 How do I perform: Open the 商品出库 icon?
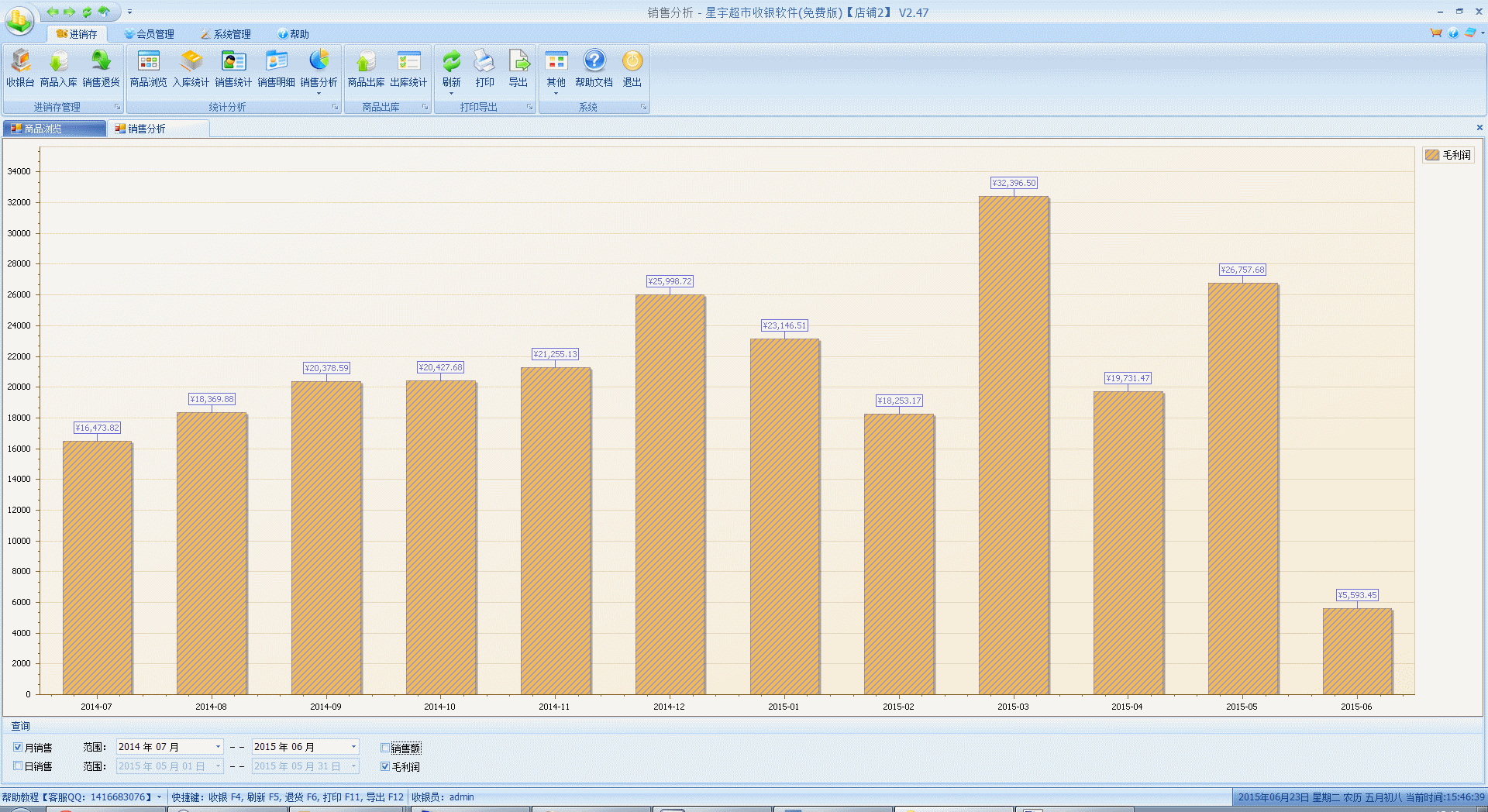coord(366,69)
